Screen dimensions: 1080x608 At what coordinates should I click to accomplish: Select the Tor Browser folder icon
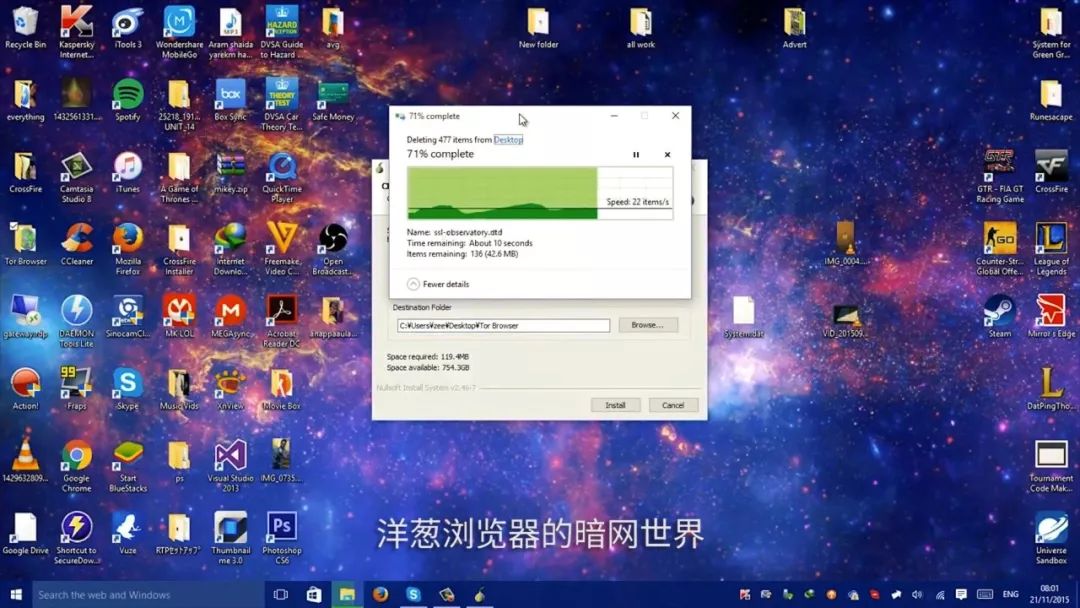[25, 244]
